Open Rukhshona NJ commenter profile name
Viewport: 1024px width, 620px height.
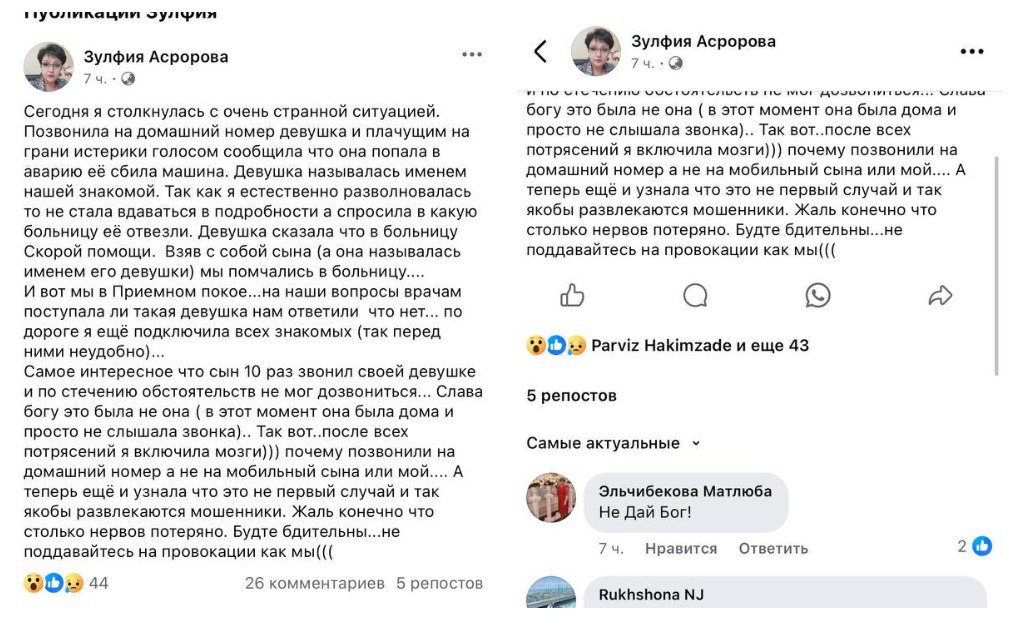coord(651,595)
